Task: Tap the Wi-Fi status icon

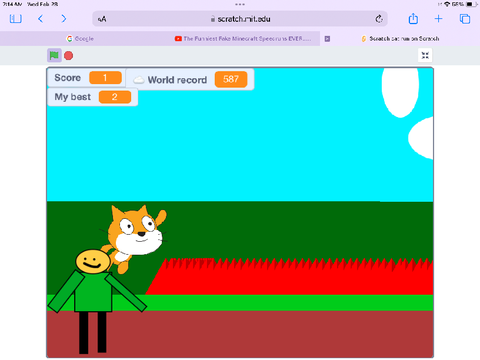Action: click(x=447, y=4)
